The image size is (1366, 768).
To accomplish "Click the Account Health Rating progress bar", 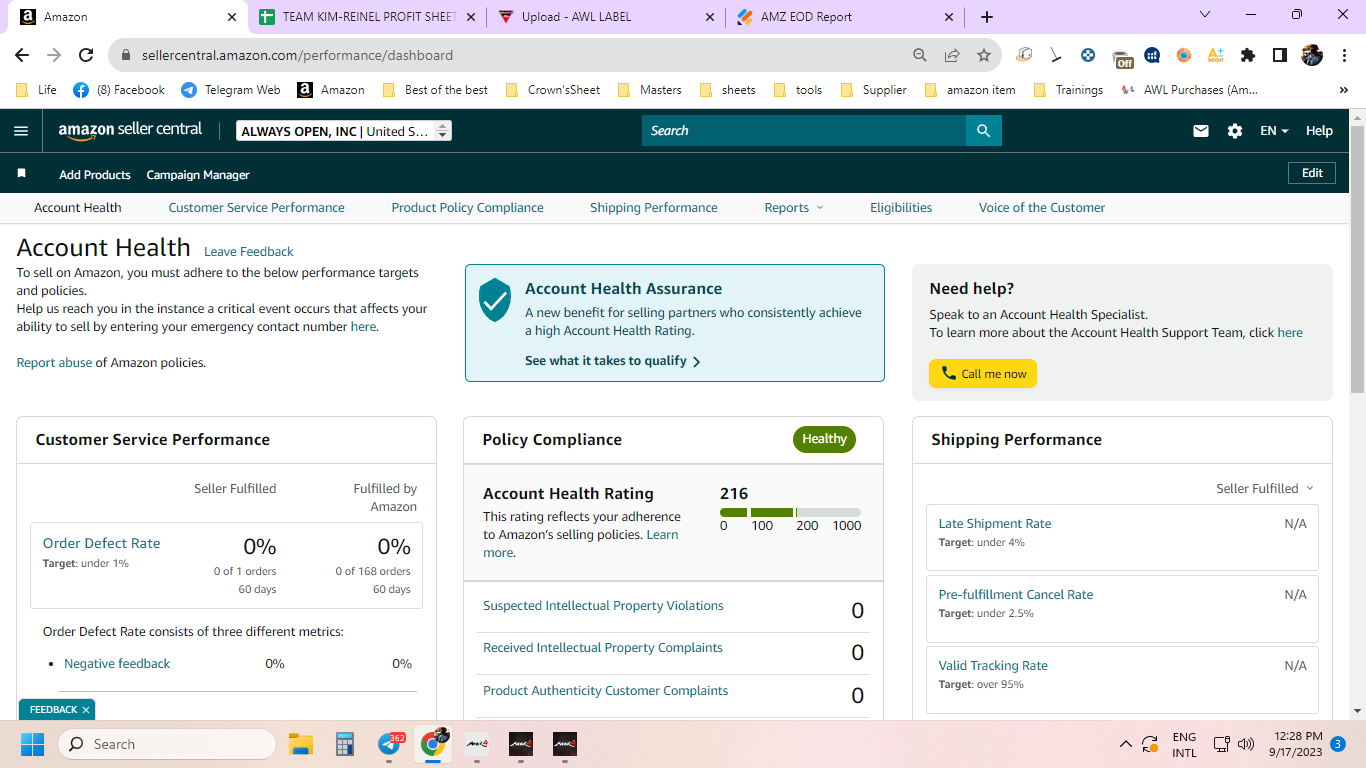I will tap(790, 513).
